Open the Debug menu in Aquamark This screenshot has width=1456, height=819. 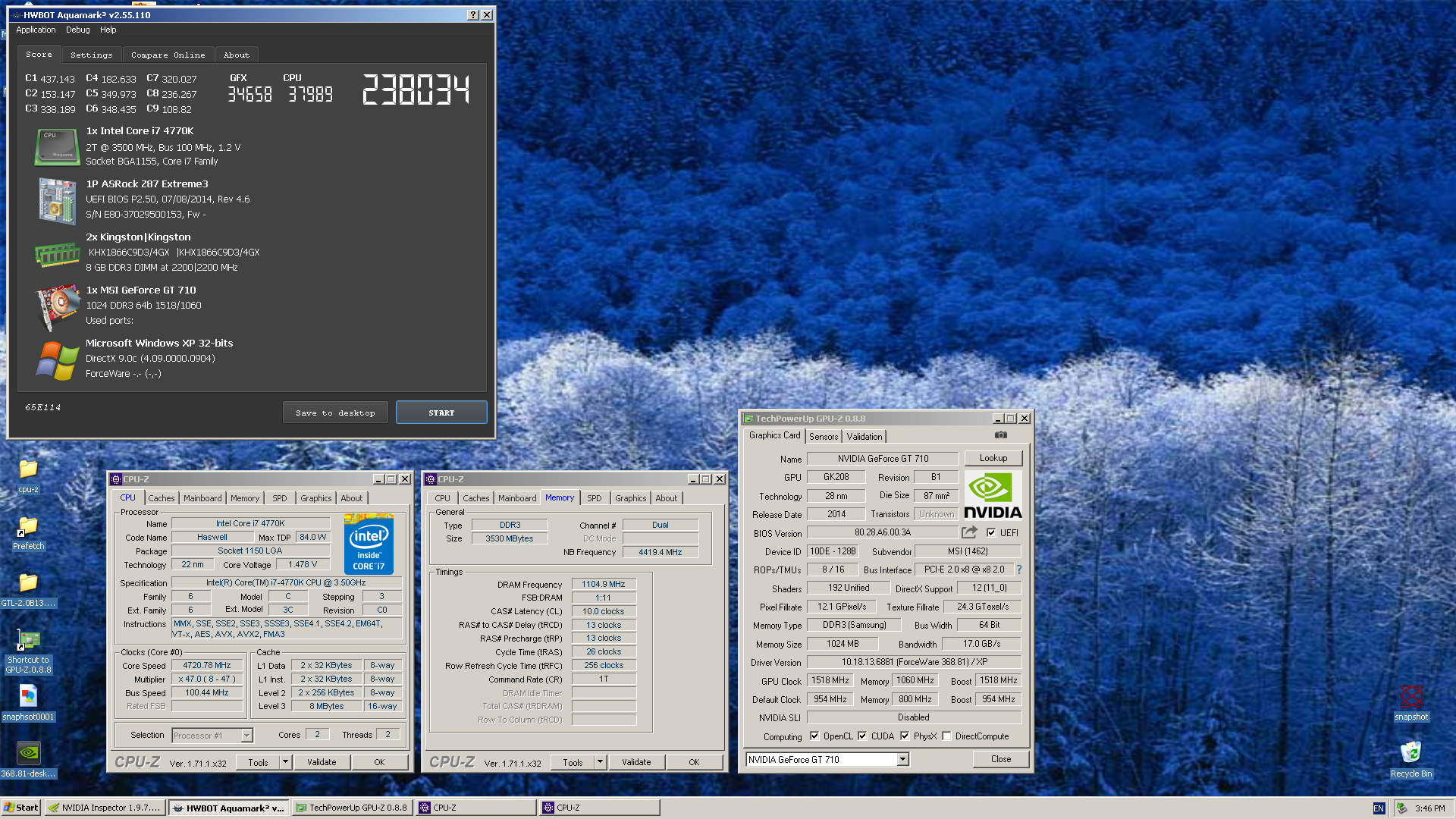click(77, 30)
